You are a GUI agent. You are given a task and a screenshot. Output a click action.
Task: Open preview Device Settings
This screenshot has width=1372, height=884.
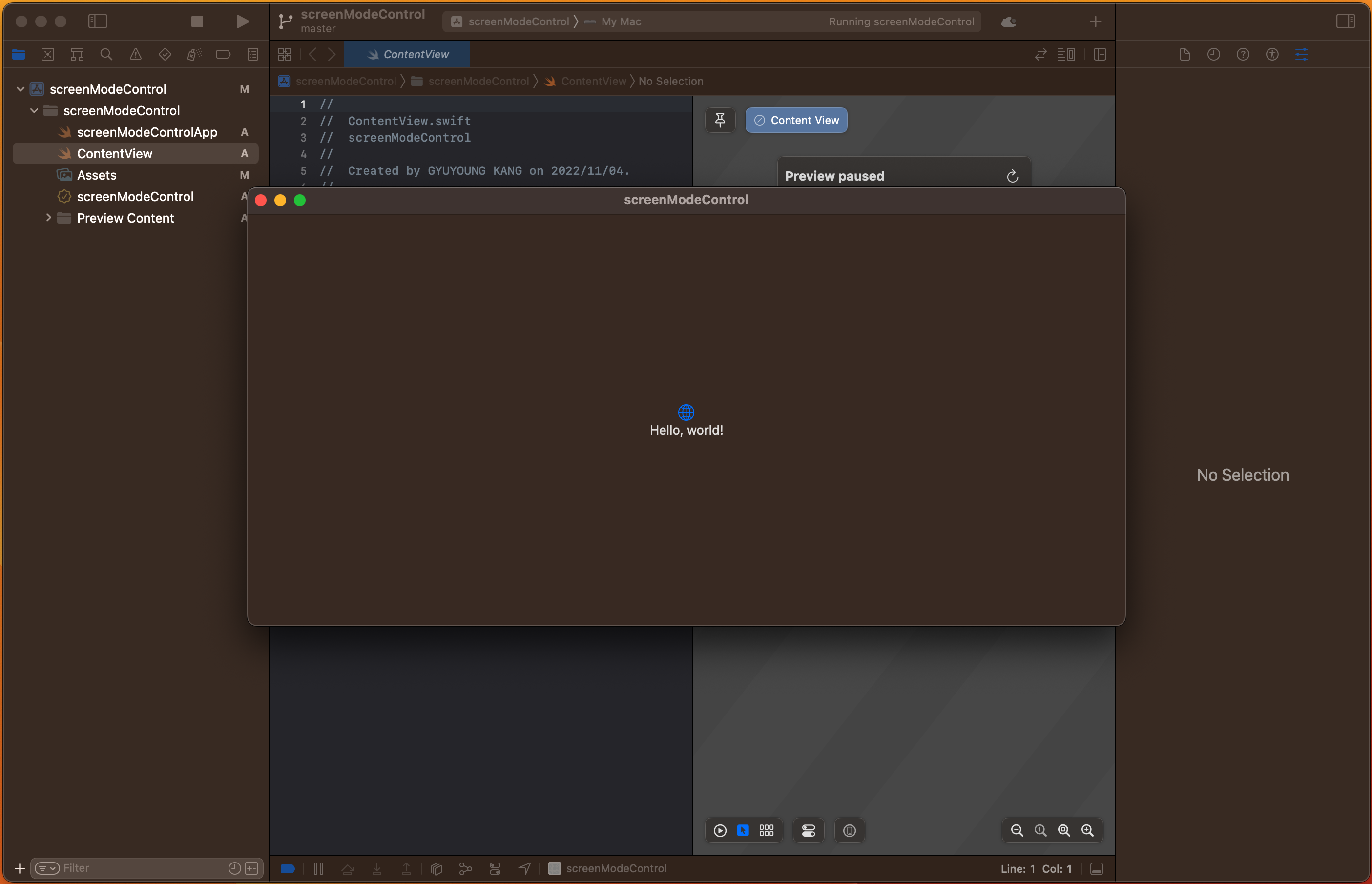click(808, 831)
